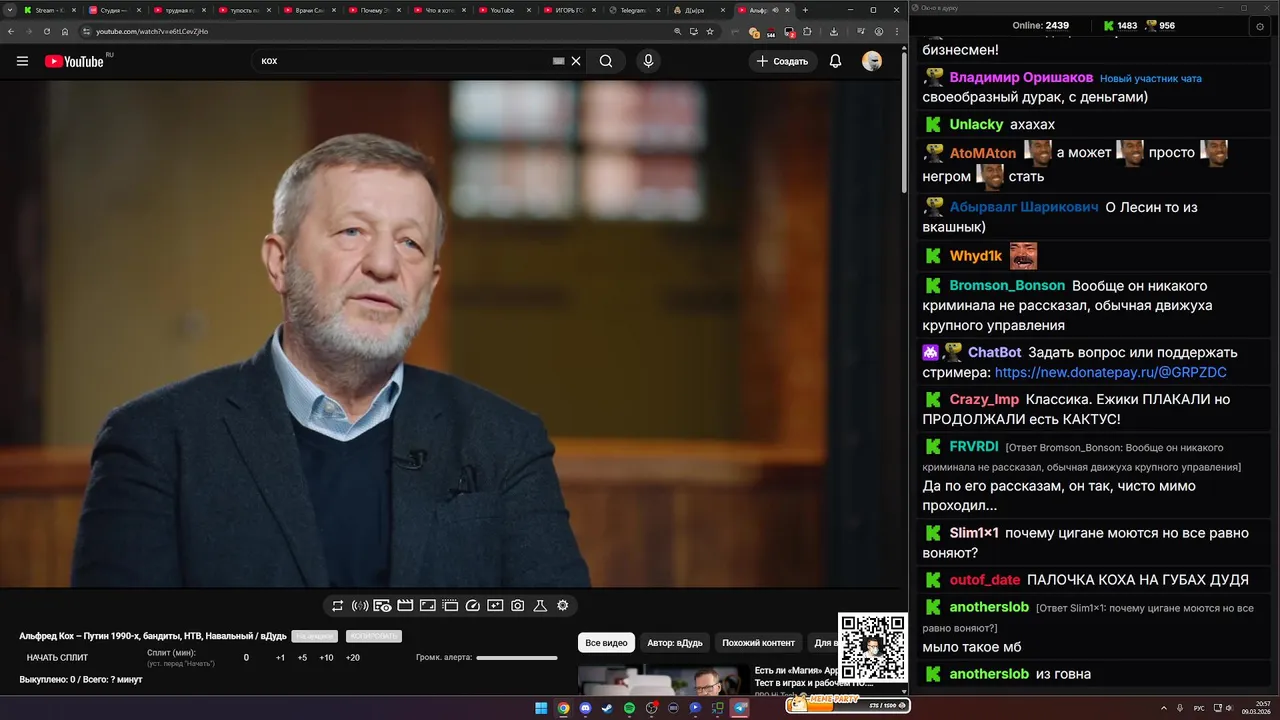The image size is (1280, 720).
Task: Open YouTube notifications bell
Action: pyautogui.click(x=835, y=61)
